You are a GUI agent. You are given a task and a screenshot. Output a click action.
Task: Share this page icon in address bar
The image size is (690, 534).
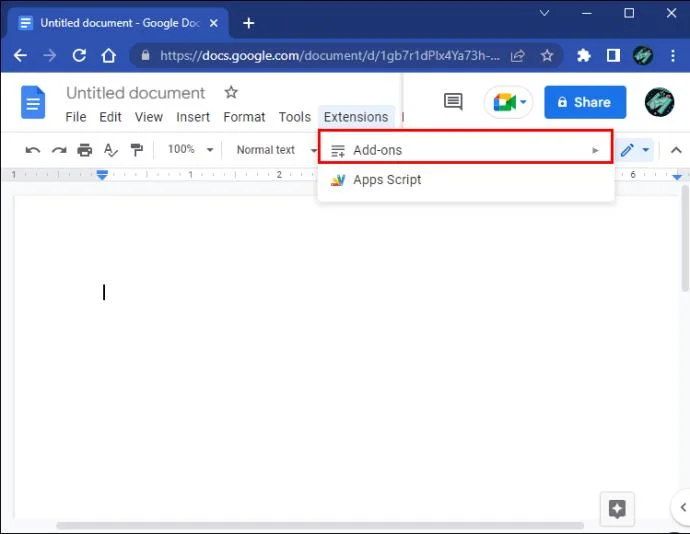tap(518, 55)
